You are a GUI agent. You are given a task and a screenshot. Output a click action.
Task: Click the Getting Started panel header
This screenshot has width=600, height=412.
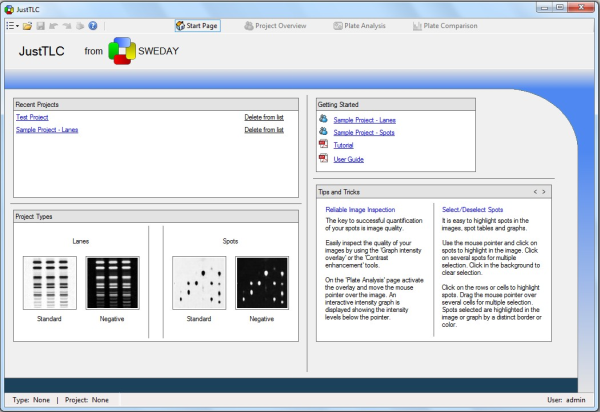click(x=396, y=104)
